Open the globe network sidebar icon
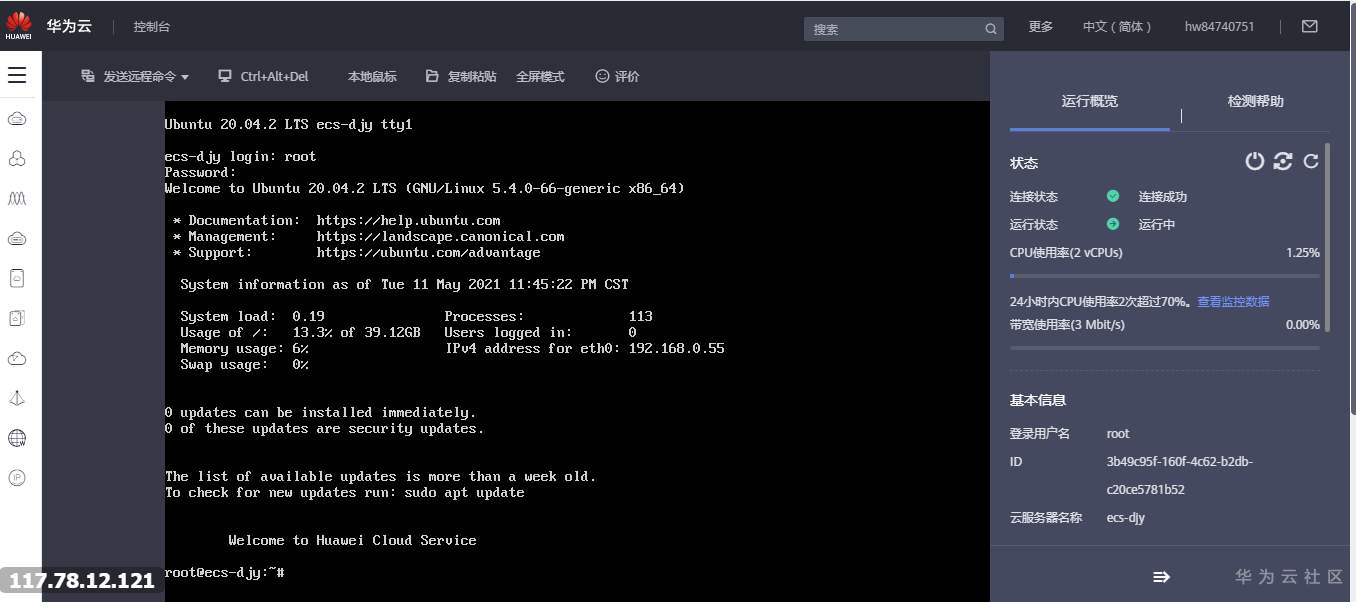The height and width of the screenshot is (602, 1356). coord(17,438)
